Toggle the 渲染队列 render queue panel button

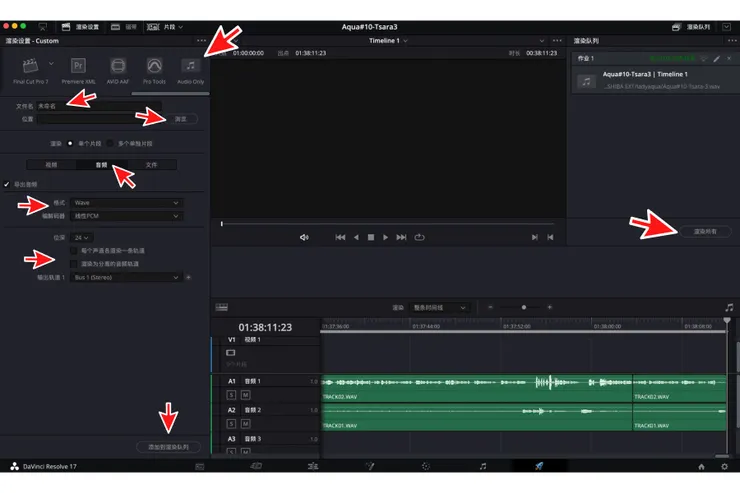point(691,27)
